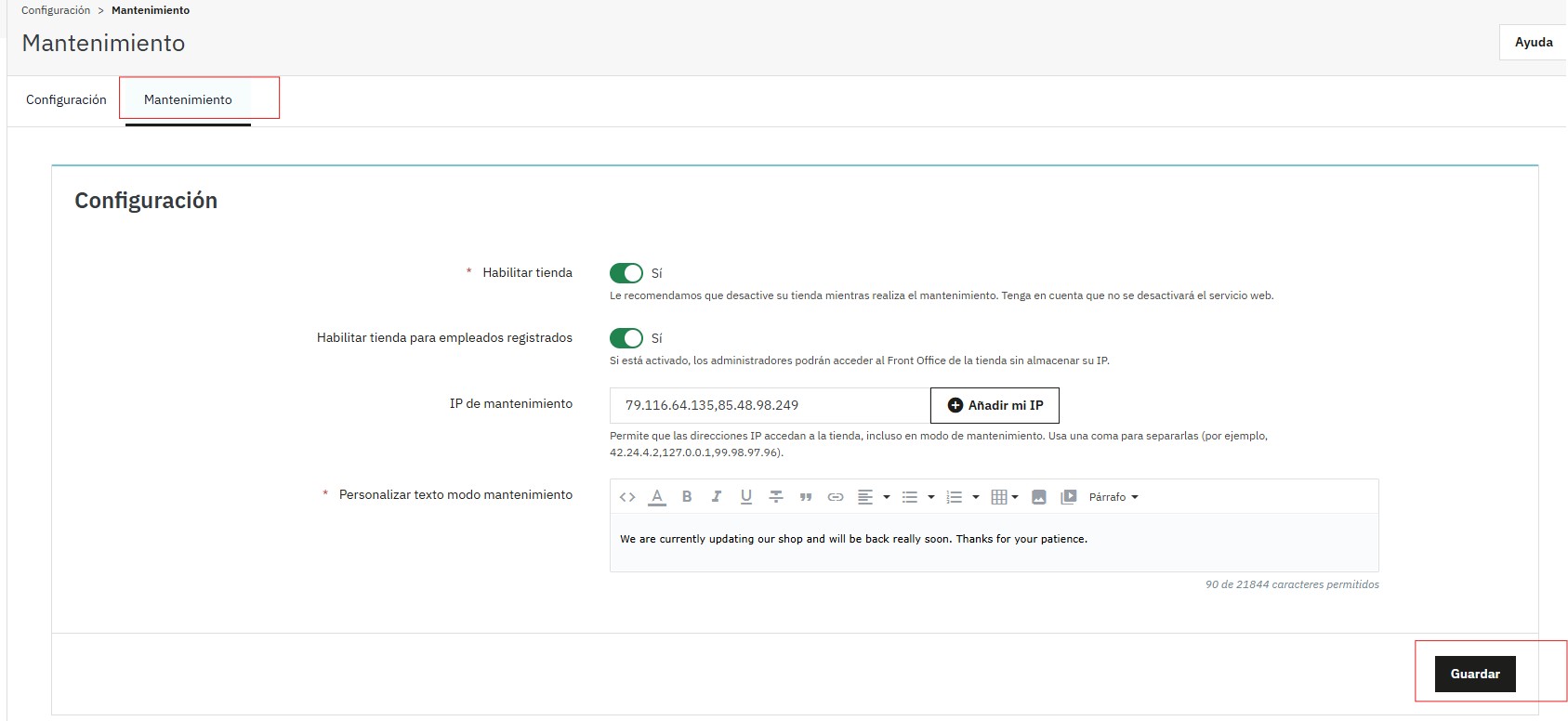
Task: Switch to the Configuración tab
Action: coord(66,99)
